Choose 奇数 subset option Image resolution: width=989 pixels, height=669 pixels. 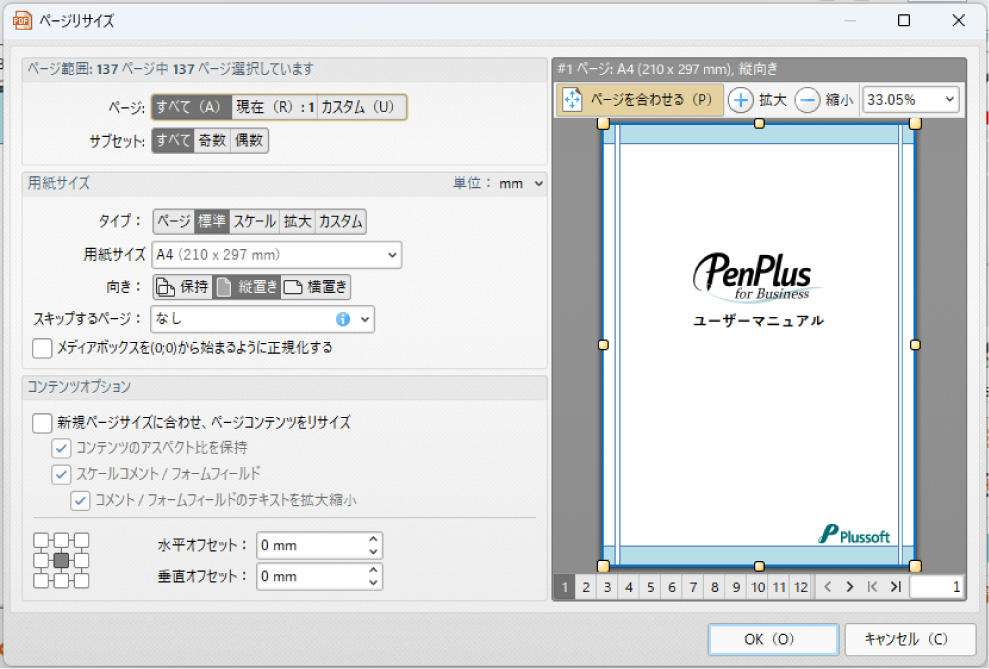click(x=212, y=140)
